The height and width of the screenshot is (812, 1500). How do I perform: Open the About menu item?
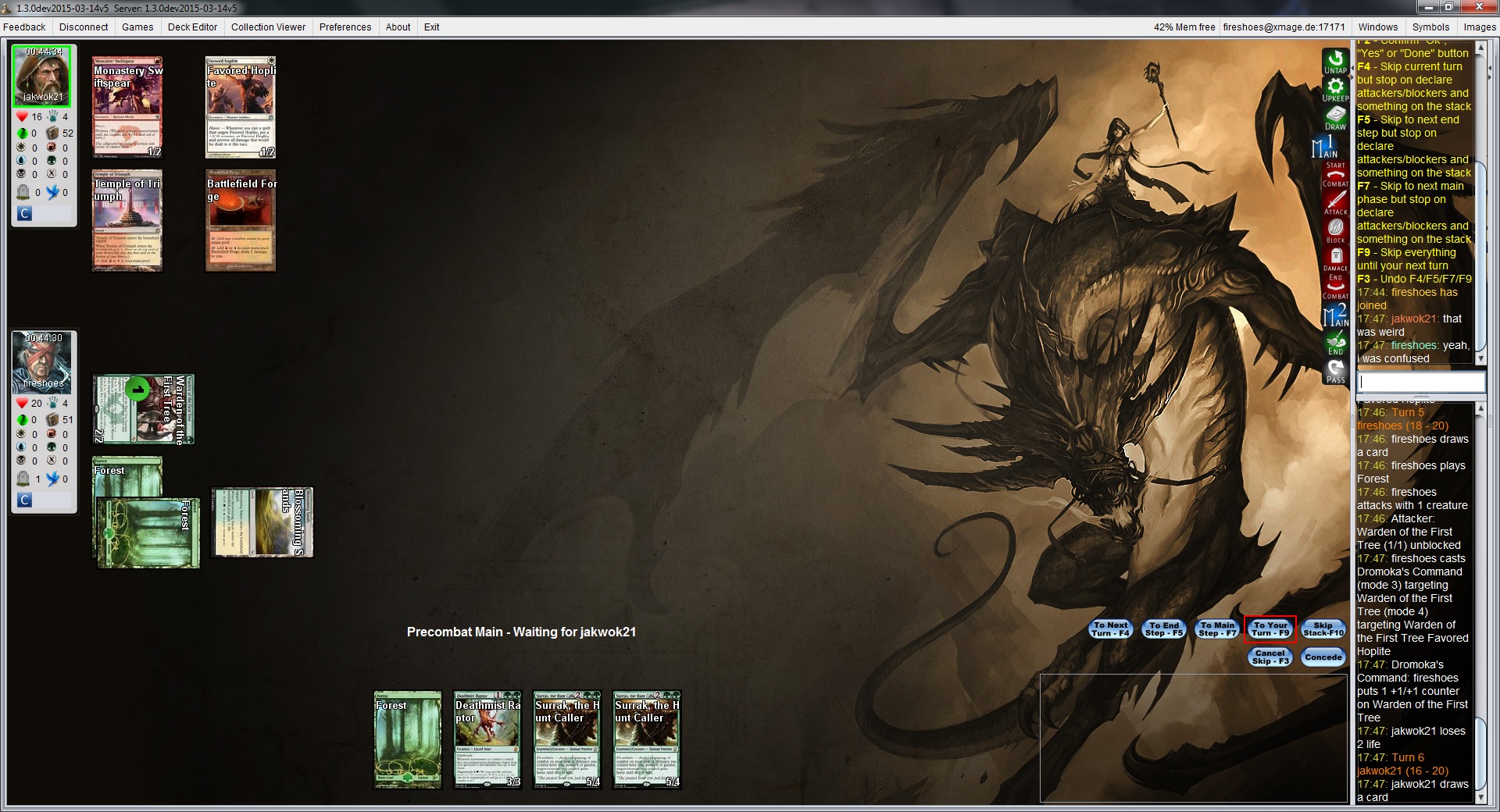click(398, 27)
